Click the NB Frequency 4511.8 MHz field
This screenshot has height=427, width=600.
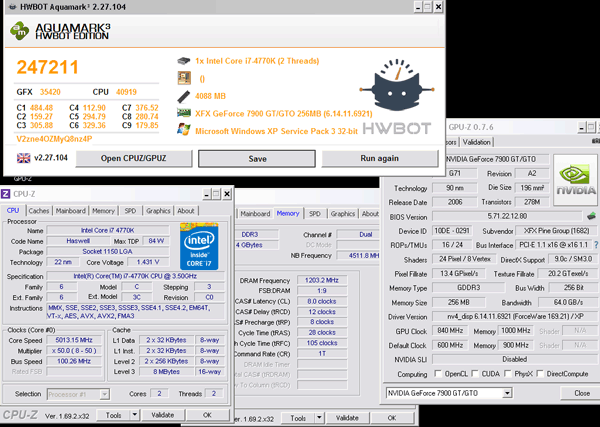357,256
